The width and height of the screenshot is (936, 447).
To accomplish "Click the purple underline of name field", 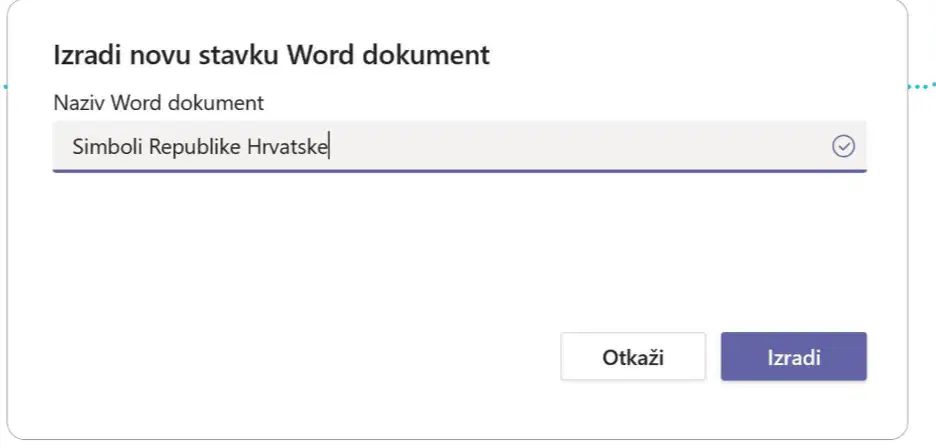I will pos(459,171).
